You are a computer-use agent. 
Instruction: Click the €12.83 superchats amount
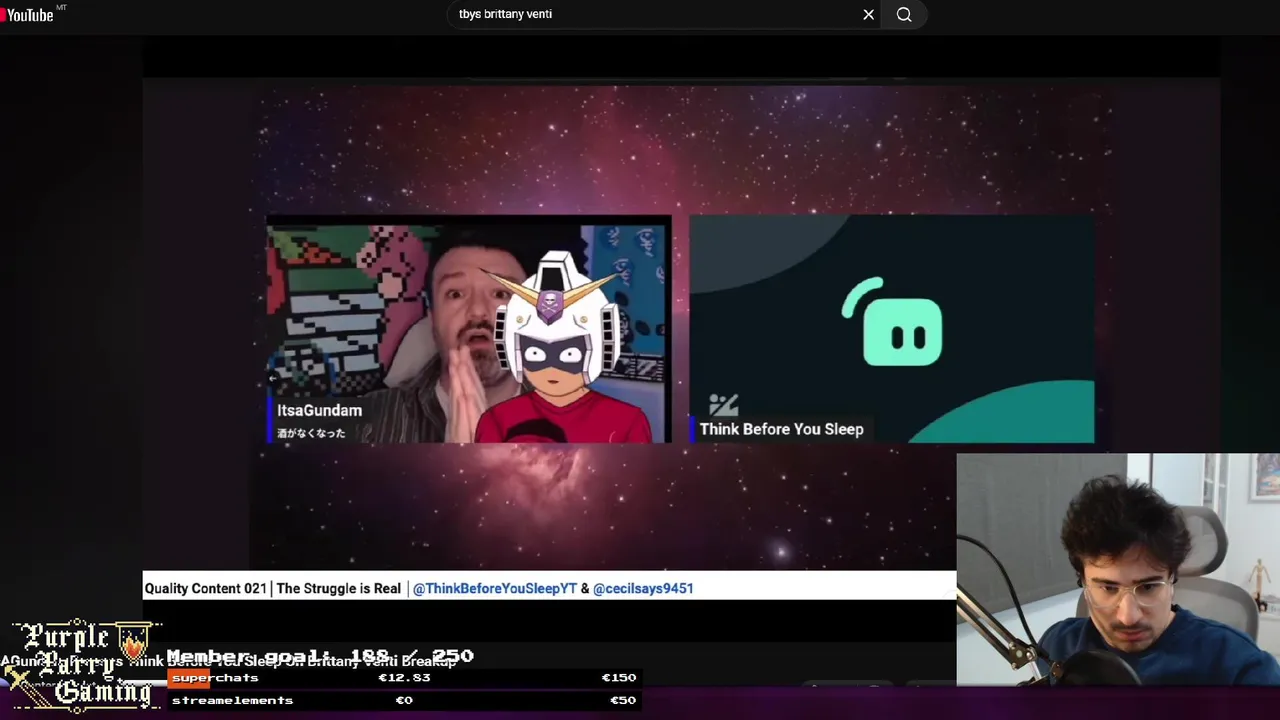[404, 678]
